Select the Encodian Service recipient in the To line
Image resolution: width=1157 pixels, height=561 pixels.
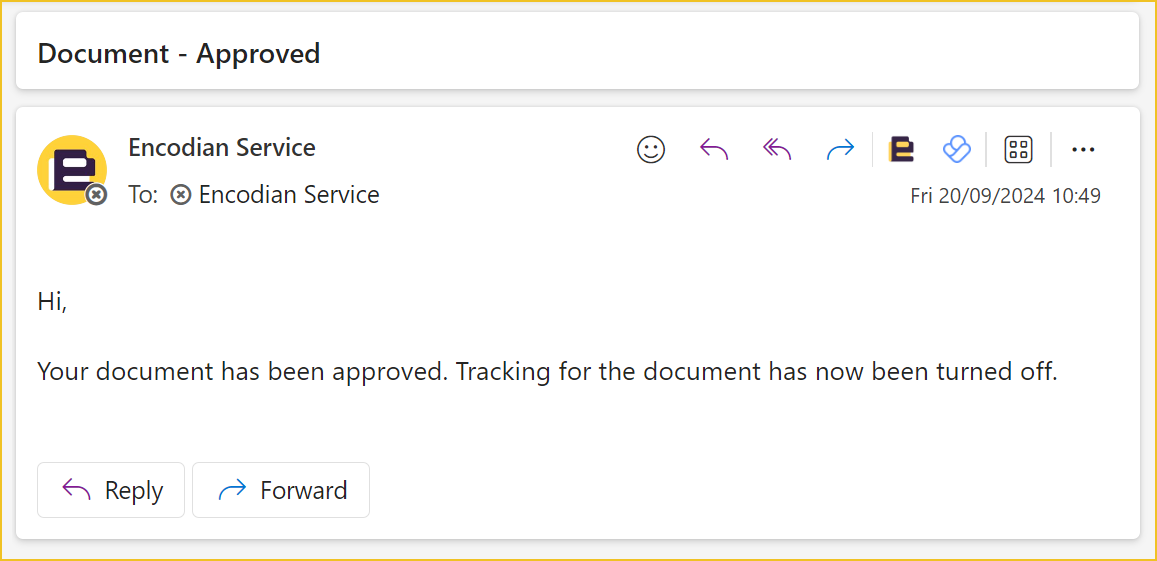pyautogui.click(x=289, y=195)
